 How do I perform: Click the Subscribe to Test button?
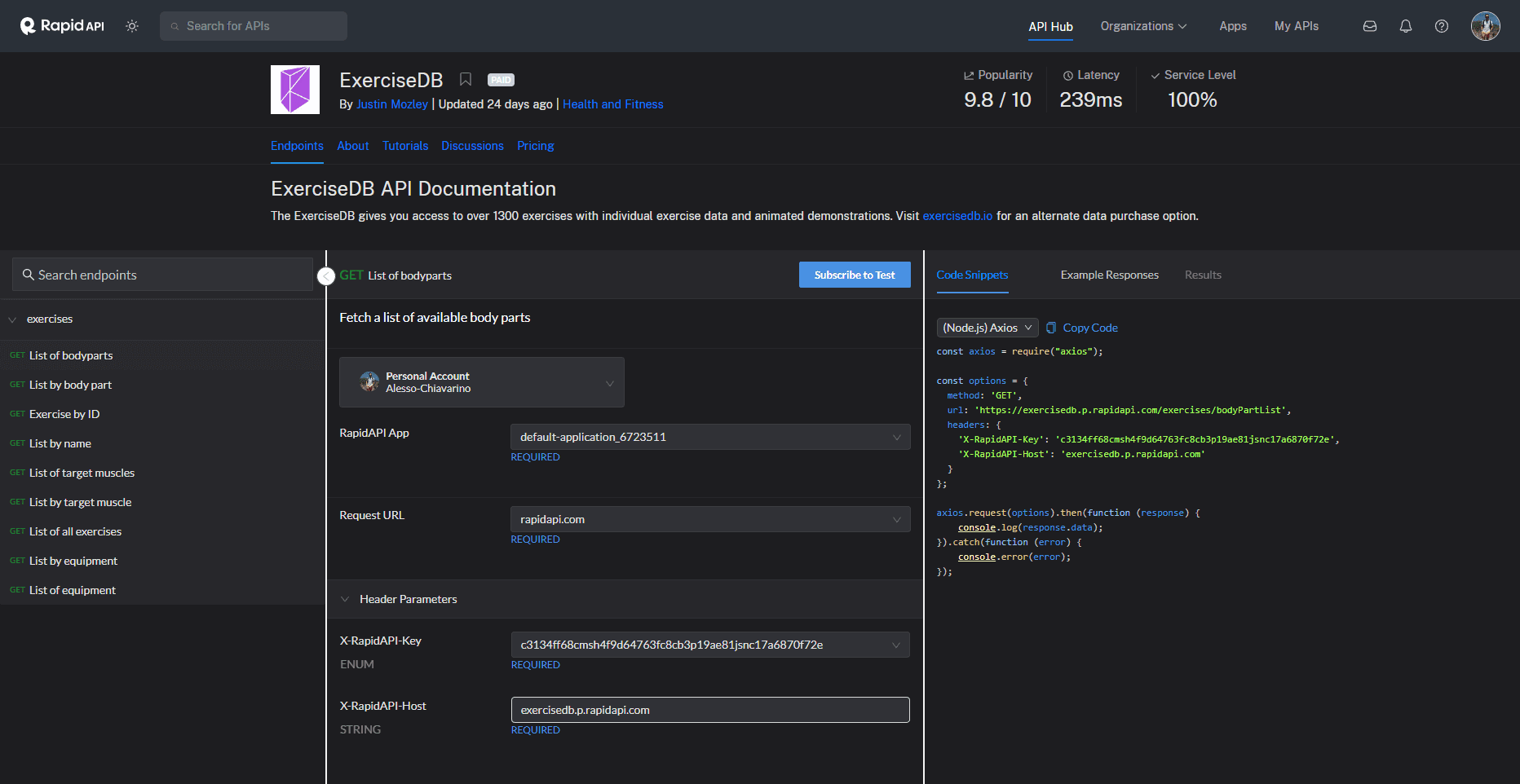(x=855, y=275)
